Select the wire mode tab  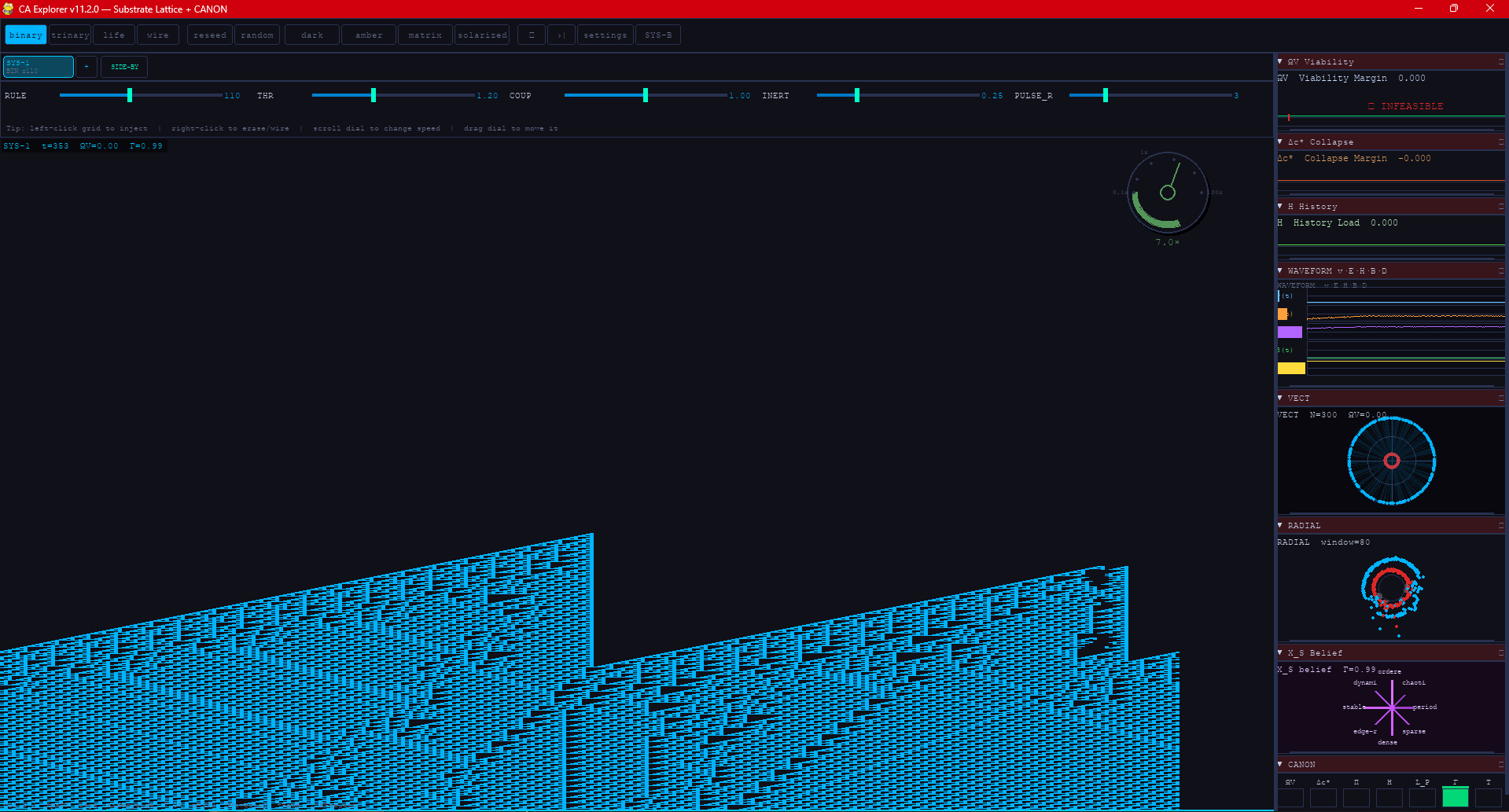pyautogui.click(x=158, y=35)
